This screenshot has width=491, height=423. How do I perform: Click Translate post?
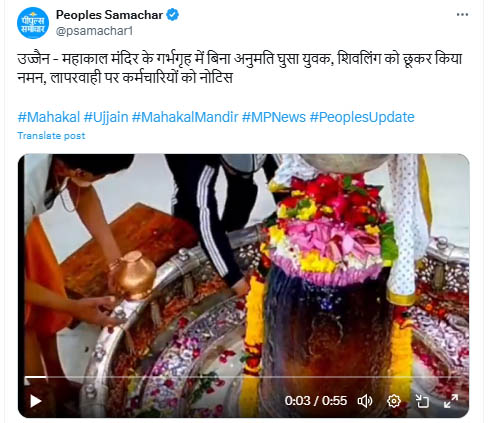pos(51,136)
